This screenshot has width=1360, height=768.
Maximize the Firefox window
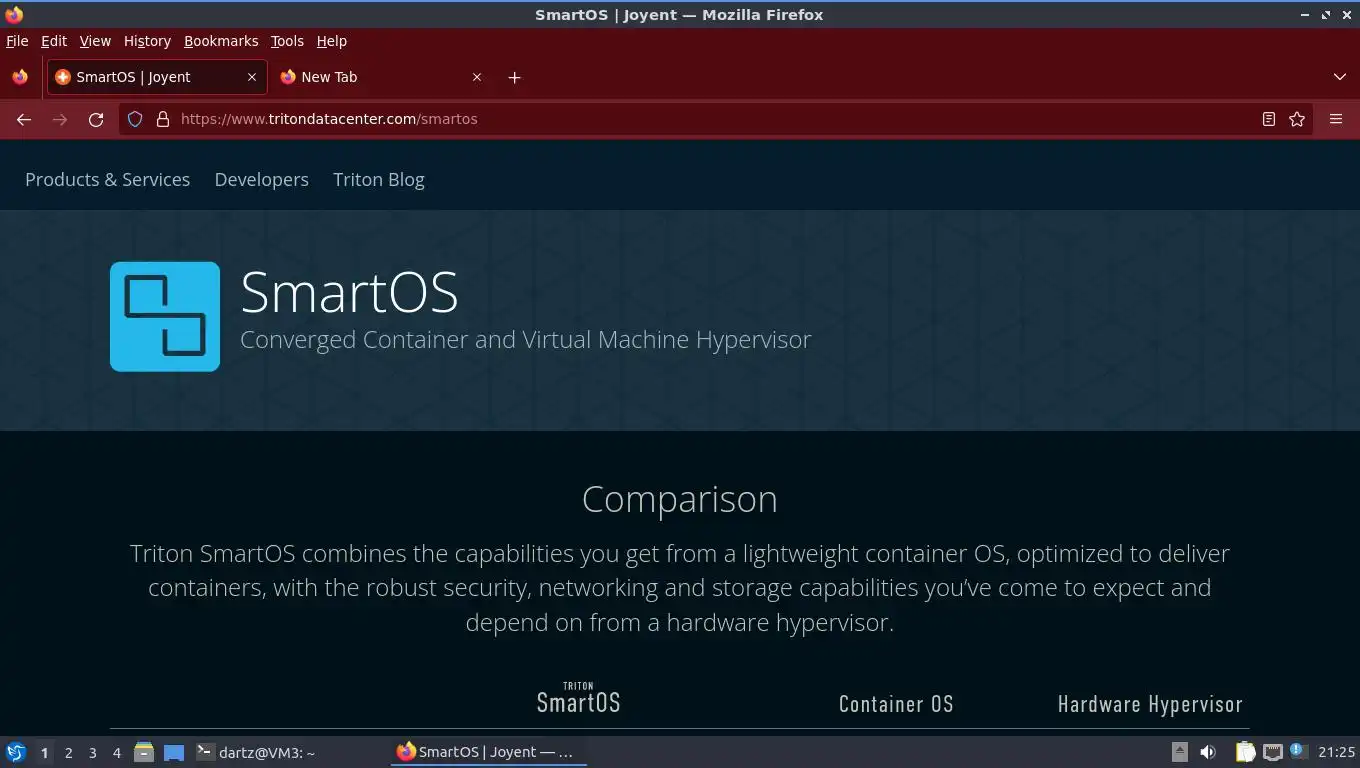[x=1326, y=15]
